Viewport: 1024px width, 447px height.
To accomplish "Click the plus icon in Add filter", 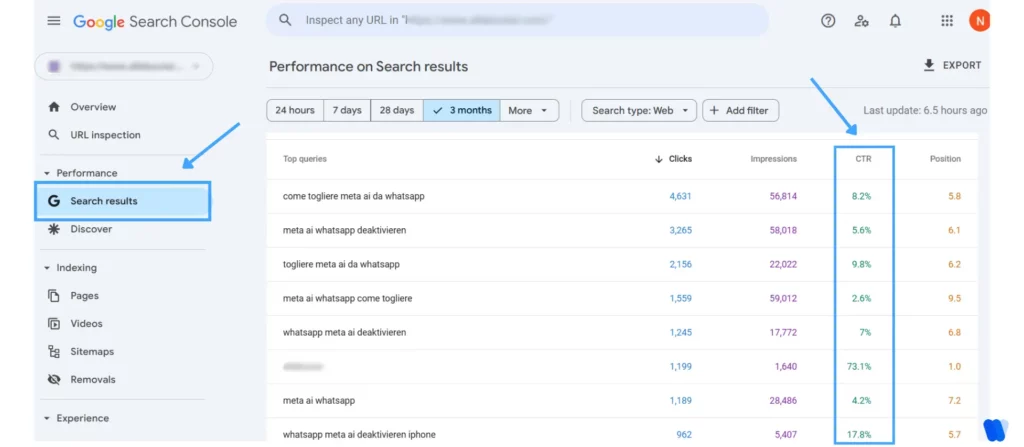I will [714, 110].
